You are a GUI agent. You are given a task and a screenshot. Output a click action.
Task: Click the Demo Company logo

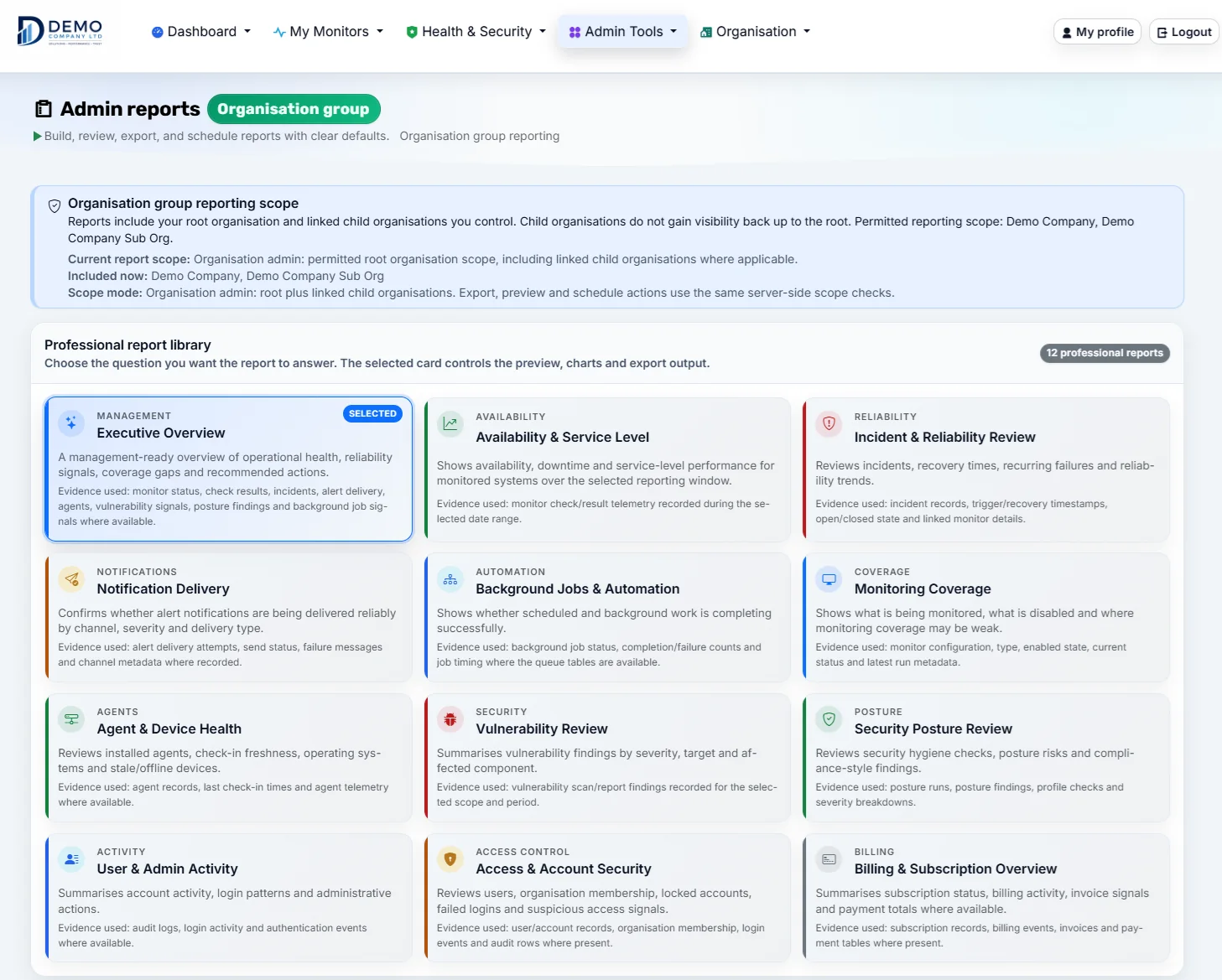coord(60,31)
